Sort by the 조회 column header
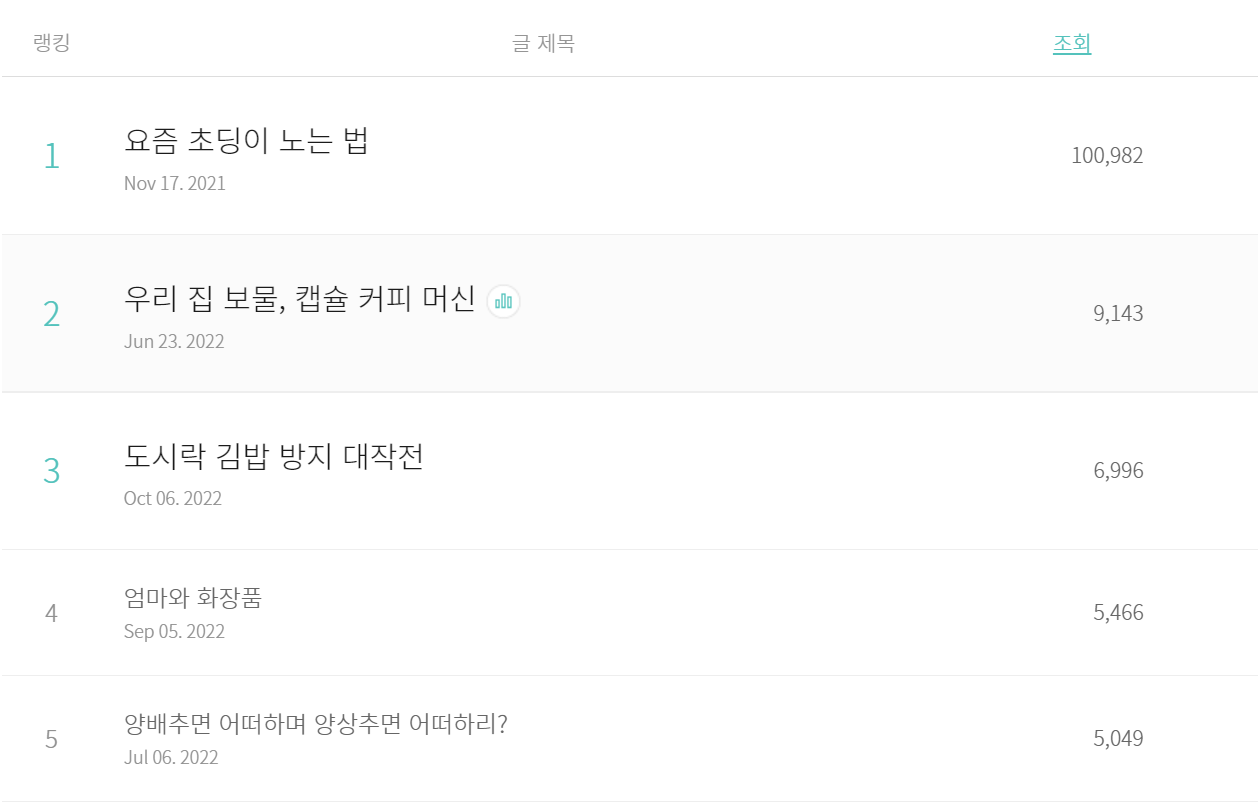 point(1071,44)
